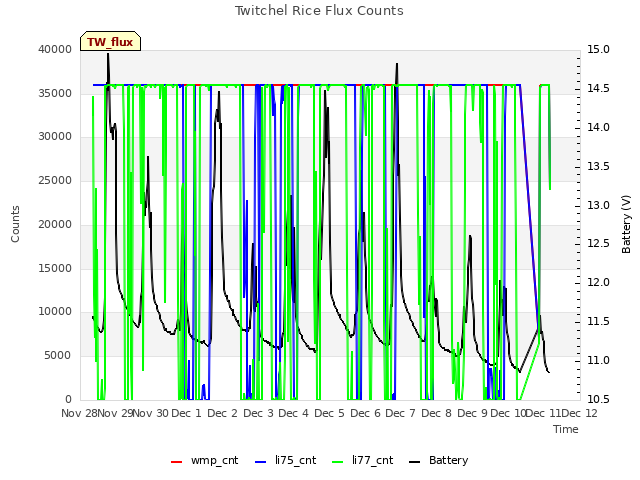This screenshot has width=640, height=480.
Task: Click the 14.0 battery axis tick
Action: (x=598, y=127)
